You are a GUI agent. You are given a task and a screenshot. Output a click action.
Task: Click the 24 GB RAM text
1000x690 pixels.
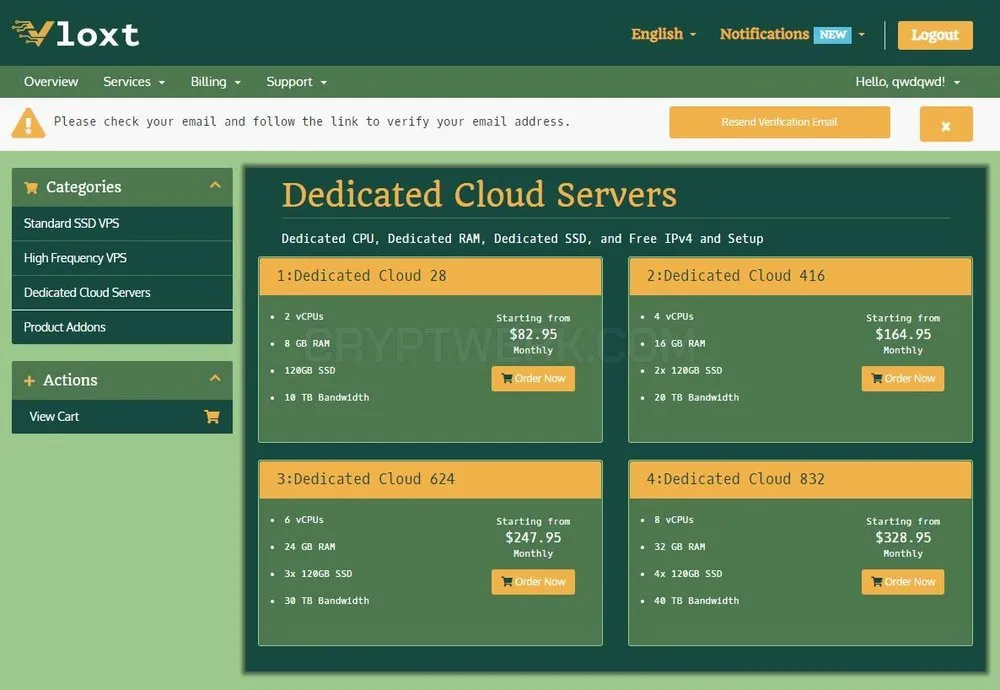click(309, 547)
